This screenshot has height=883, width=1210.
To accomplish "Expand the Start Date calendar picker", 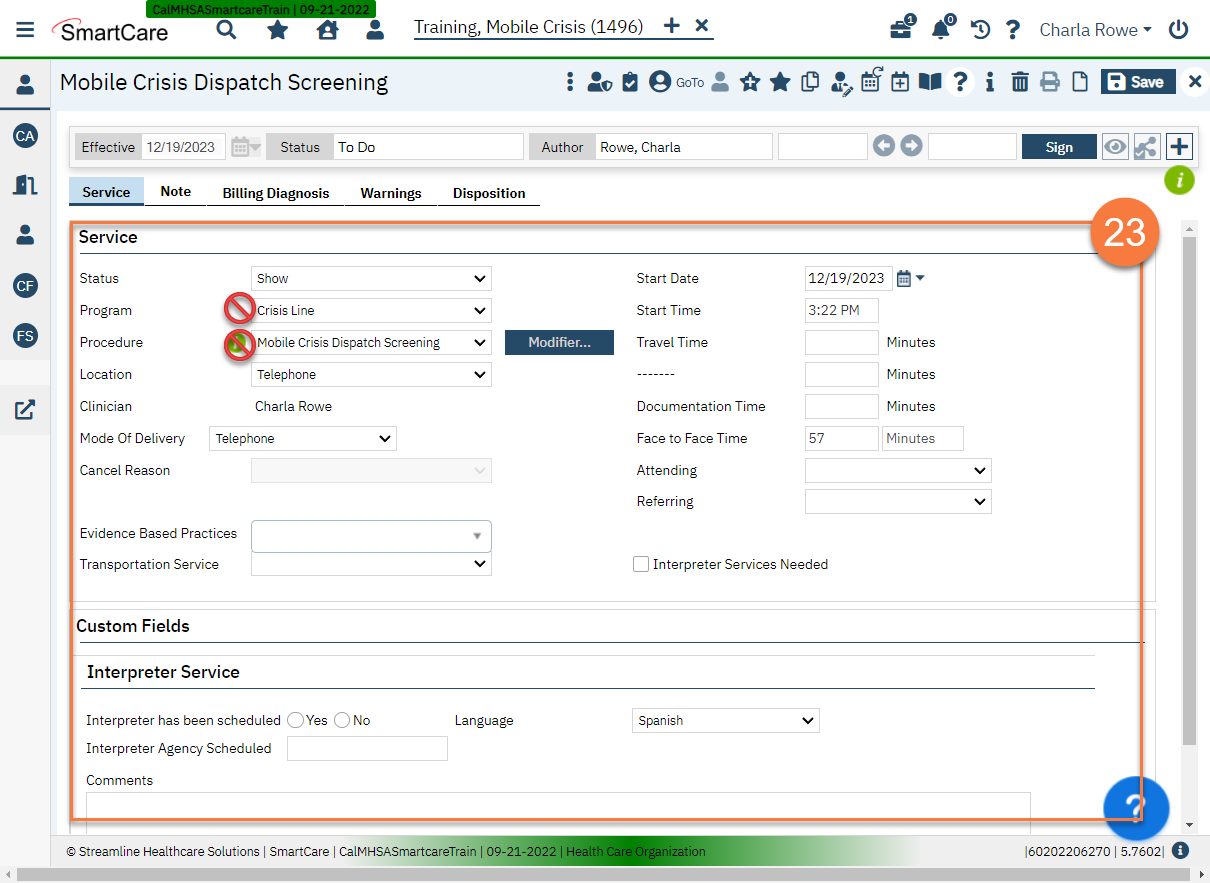I will pyautogui.click(x=902, y=278).
